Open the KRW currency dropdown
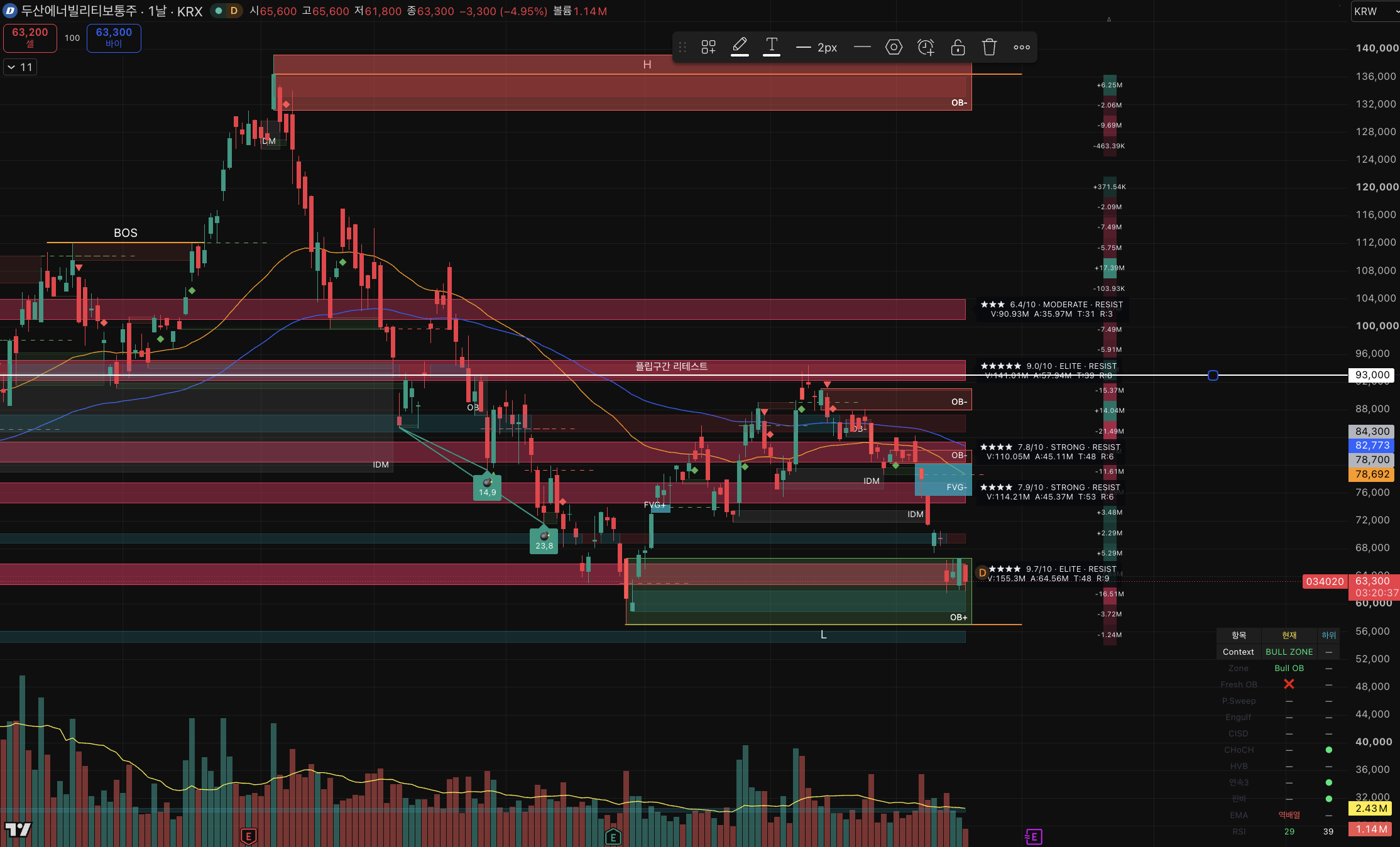1400x847 pixels. [1375, 11]
